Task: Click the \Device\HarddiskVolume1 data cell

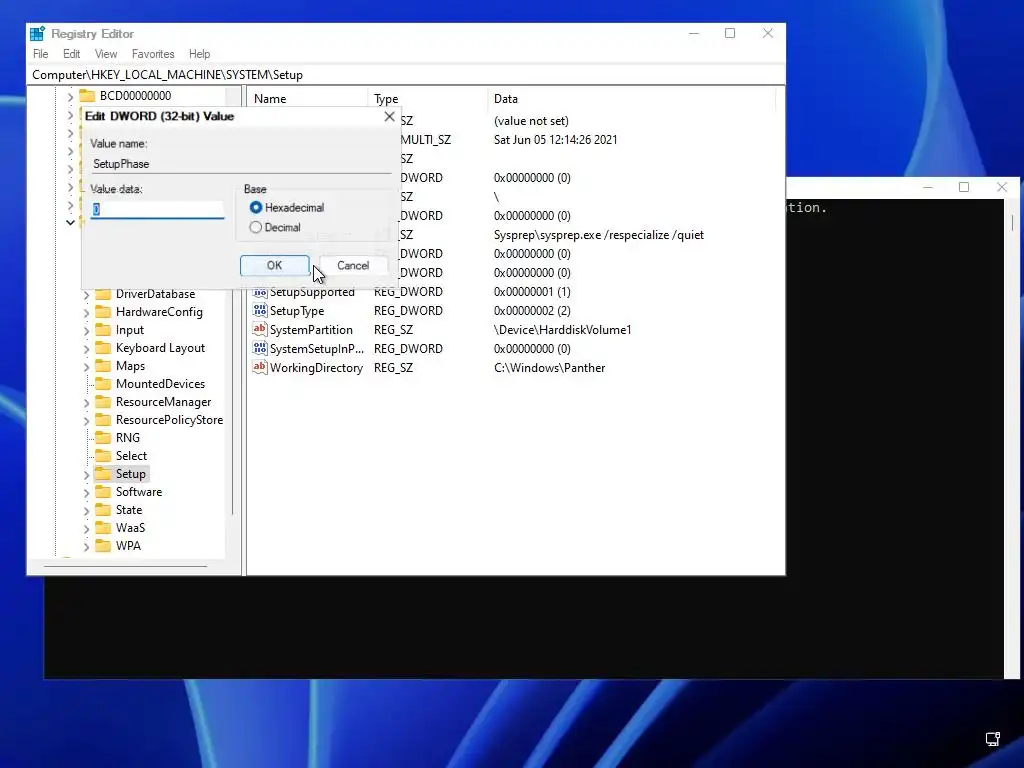Action: click(x=562, y=330)
